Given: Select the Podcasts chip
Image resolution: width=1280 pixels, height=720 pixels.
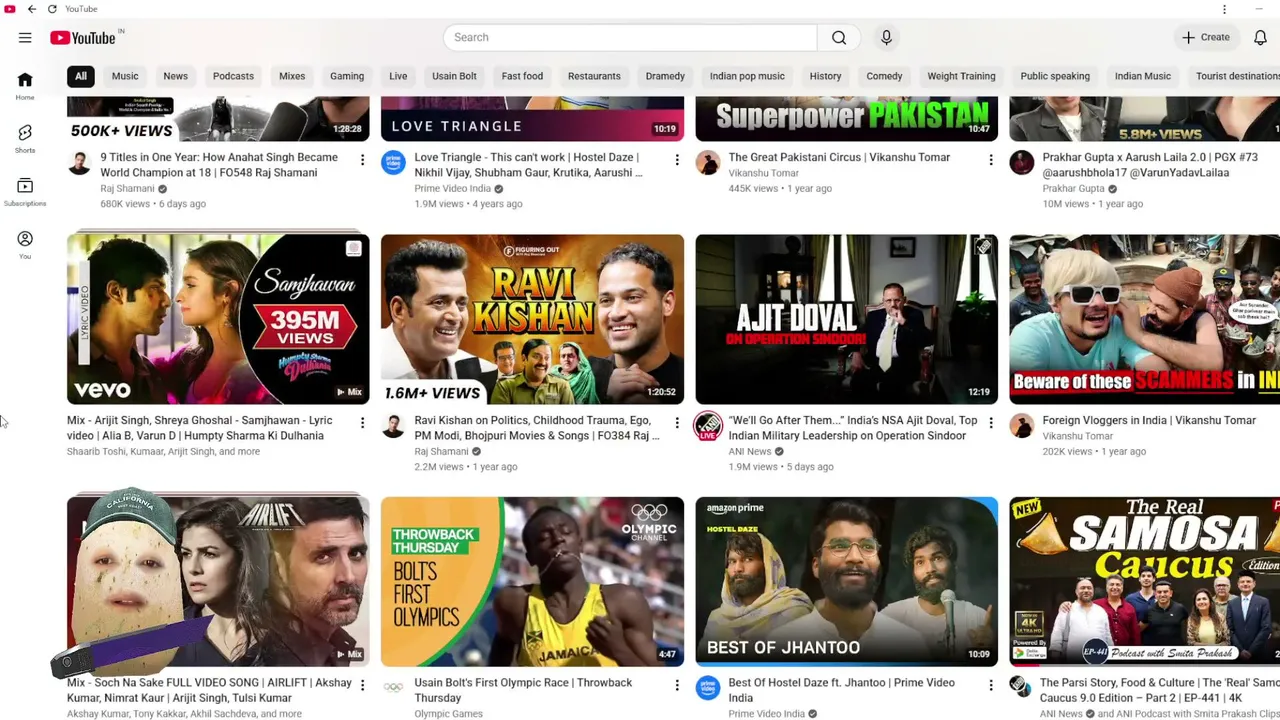Looking at the screenshot, I should (233, 76).
